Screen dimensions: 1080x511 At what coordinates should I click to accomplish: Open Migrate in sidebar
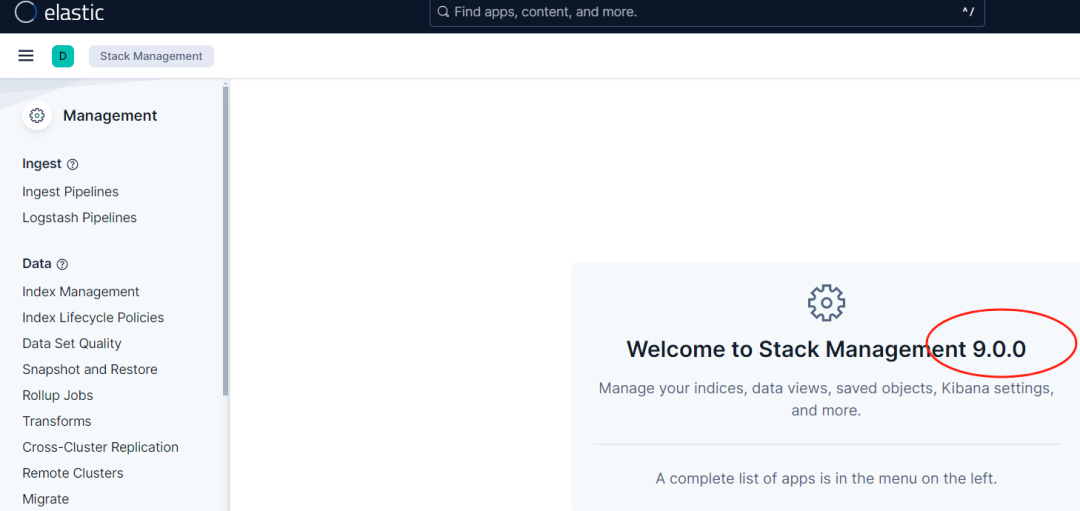pyautogui.click(x=45, y=499)
